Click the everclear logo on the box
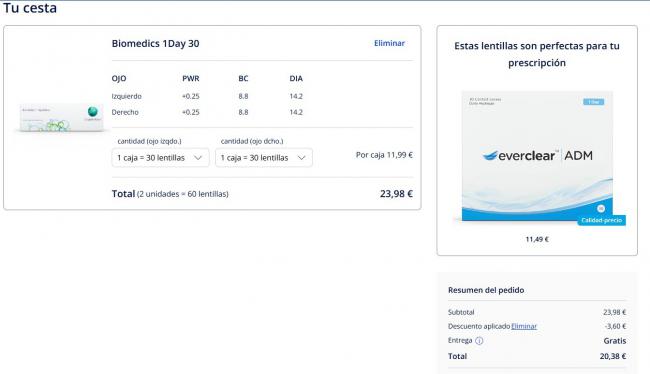This screenshot has height=374, width=650. 519,155
